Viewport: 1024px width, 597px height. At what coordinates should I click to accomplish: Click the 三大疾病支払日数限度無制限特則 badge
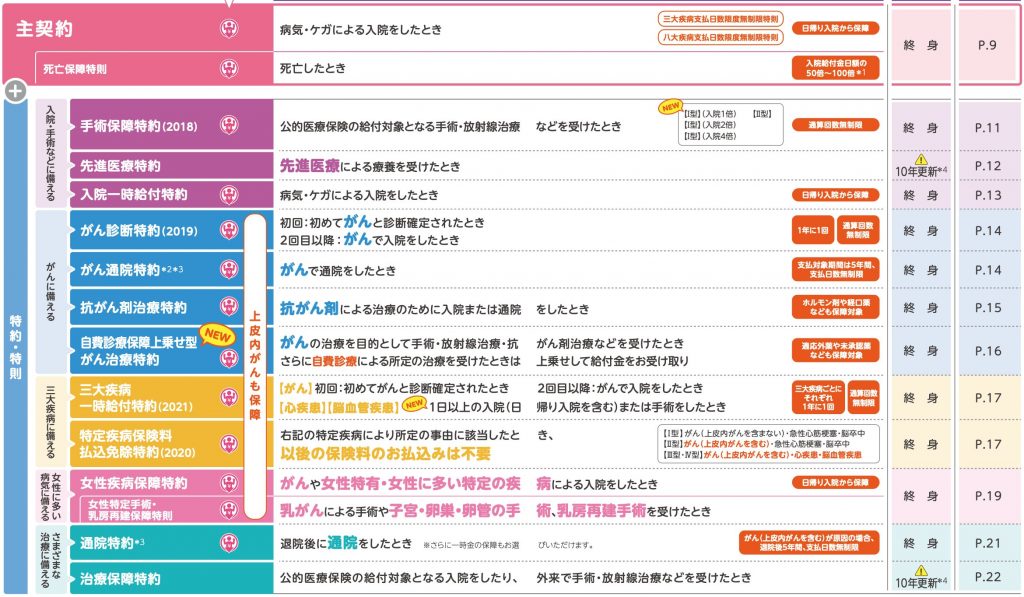pos(720,19)
